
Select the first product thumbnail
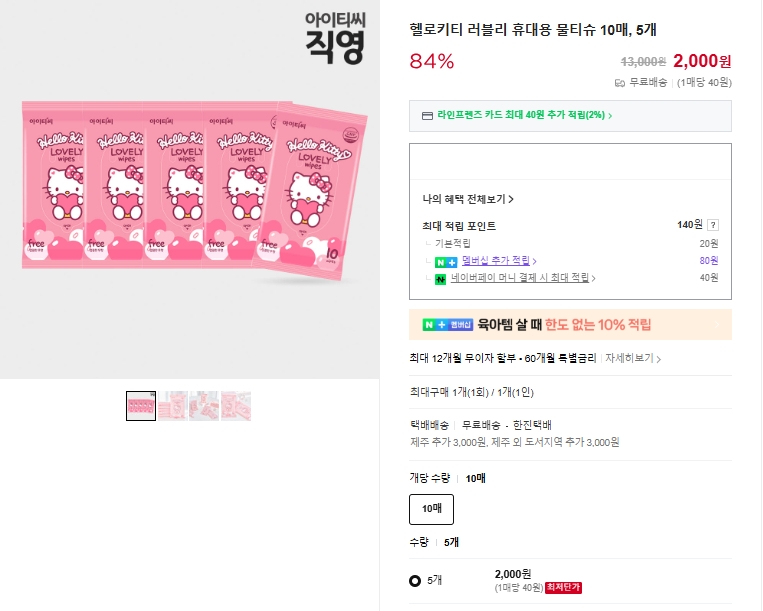click(141, 405)
